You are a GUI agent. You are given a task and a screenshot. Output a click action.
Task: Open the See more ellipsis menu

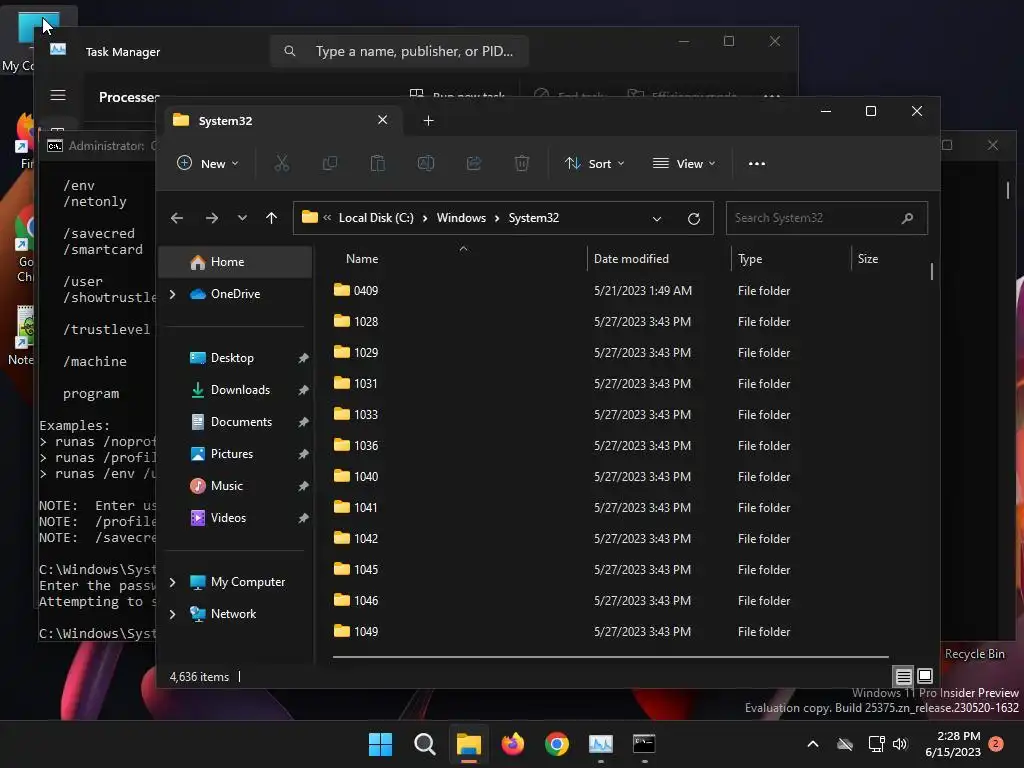757,164
